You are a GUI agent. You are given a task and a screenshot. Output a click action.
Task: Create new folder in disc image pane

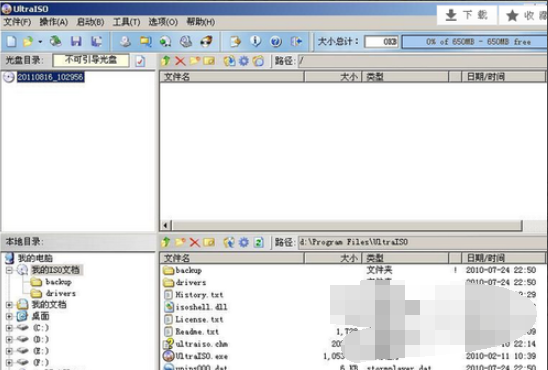pos(195,61)
